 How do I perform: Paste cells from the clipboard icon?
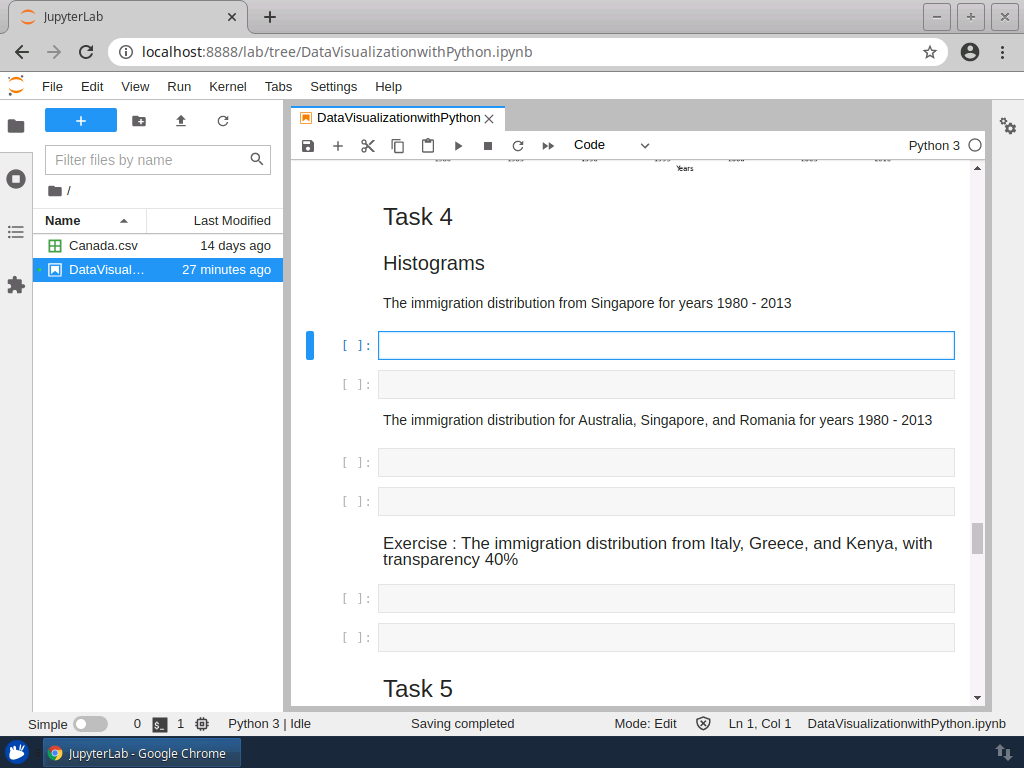pos(428,146)
